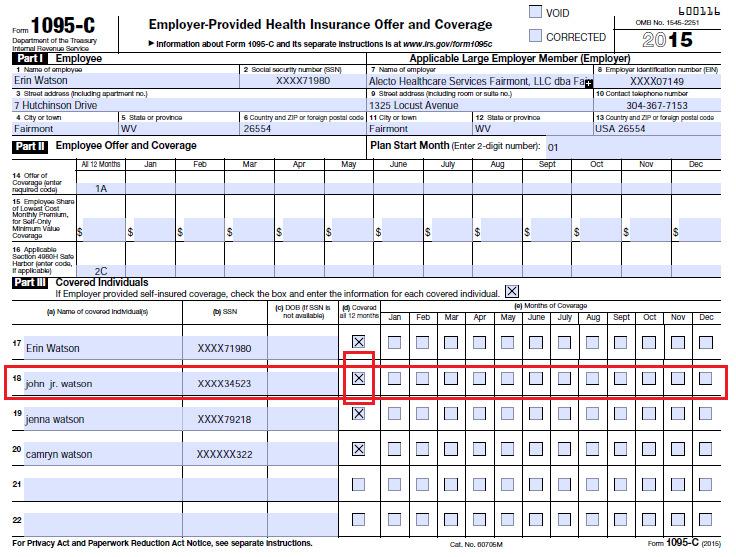Click the employee name field Erin Watson
The height and width of the screenshot is (557, 736).
coord(125,80)
